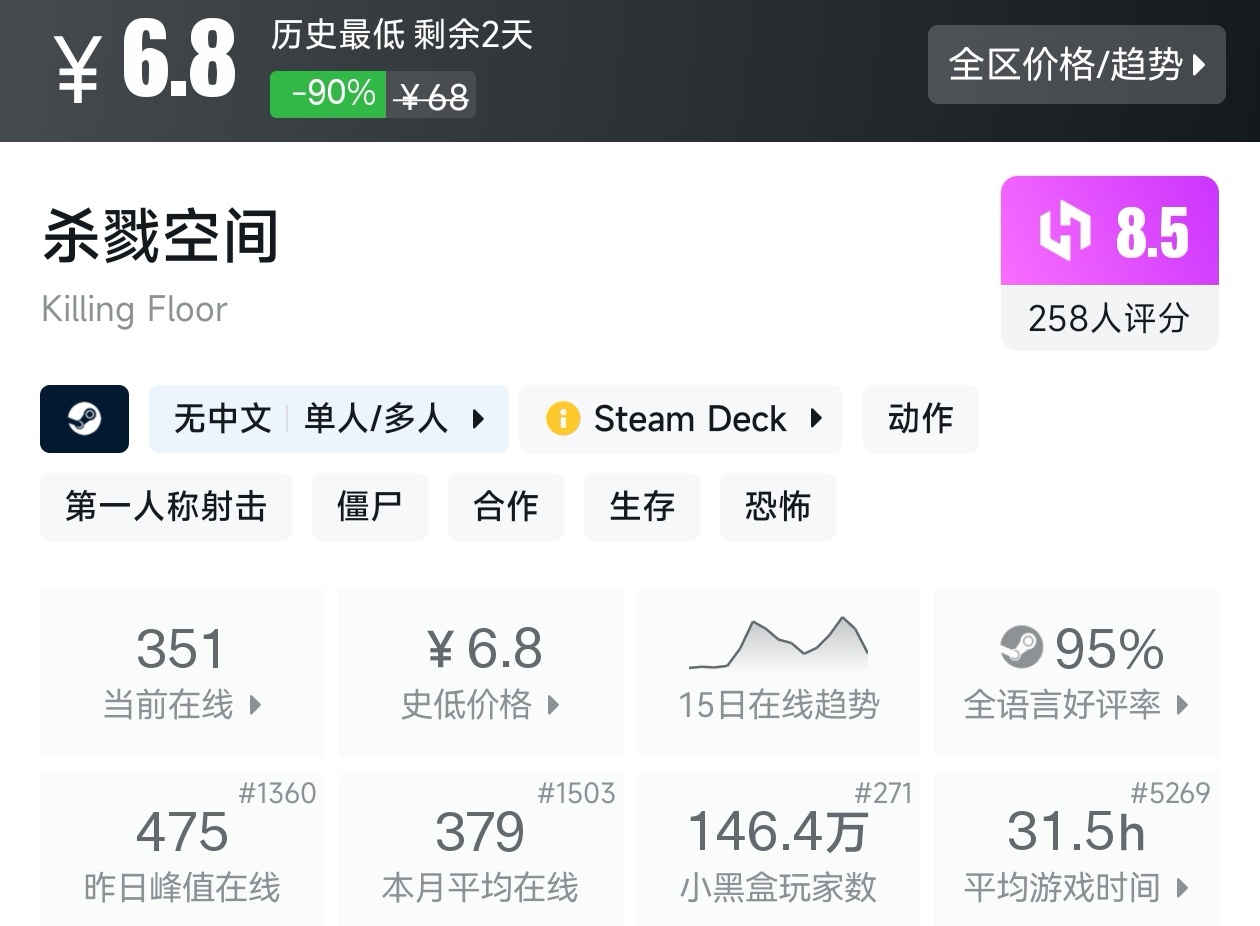Open the 小黑盒玩家数 player count card
The image size is (1260, 926).
click(x=778, y=849)
